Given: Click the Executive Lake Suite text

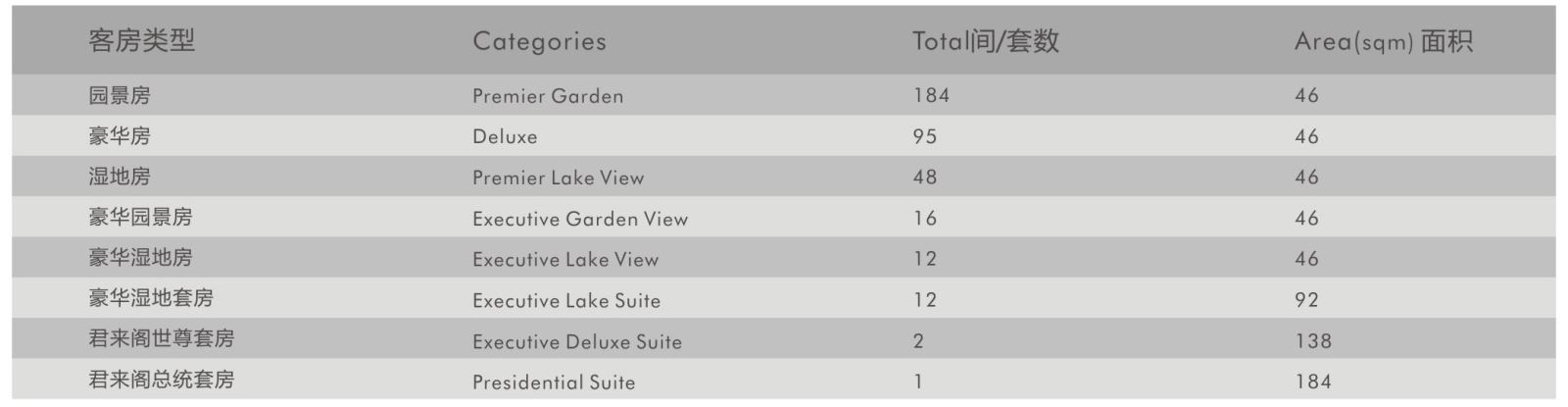Looking at the screenshot, I should (566, 300).
